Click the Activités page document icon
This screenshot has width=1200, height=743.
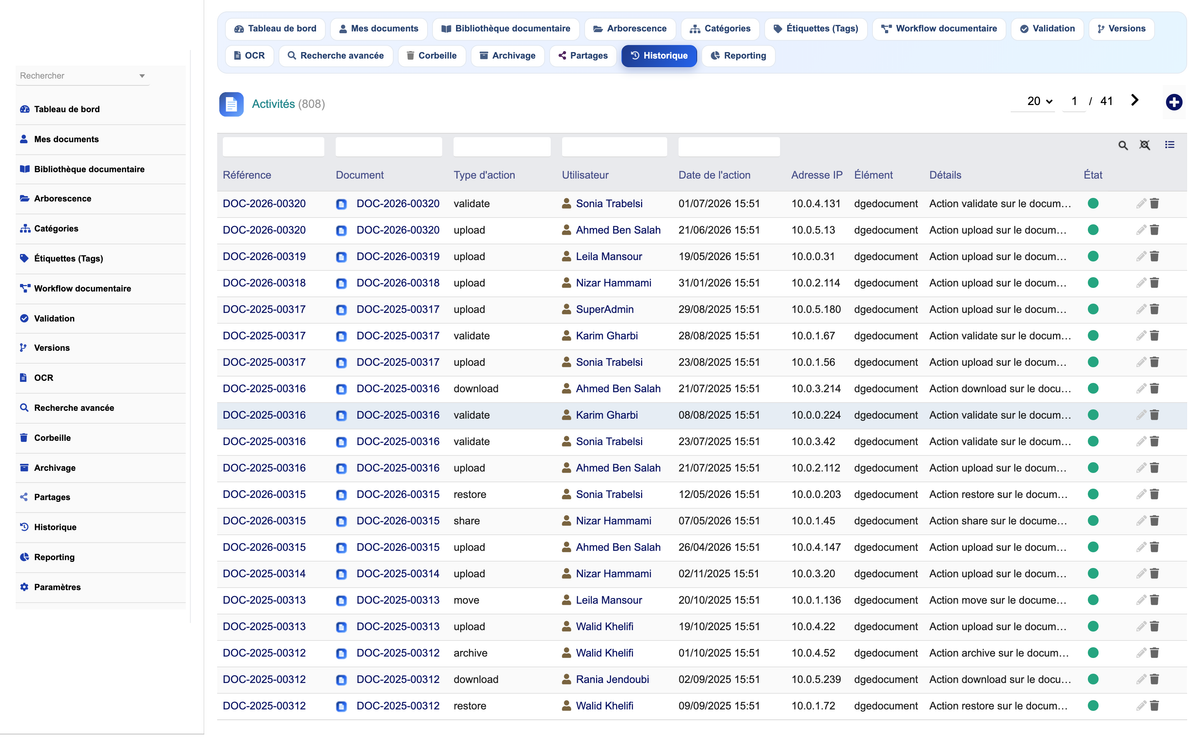[x=231, y=104]
